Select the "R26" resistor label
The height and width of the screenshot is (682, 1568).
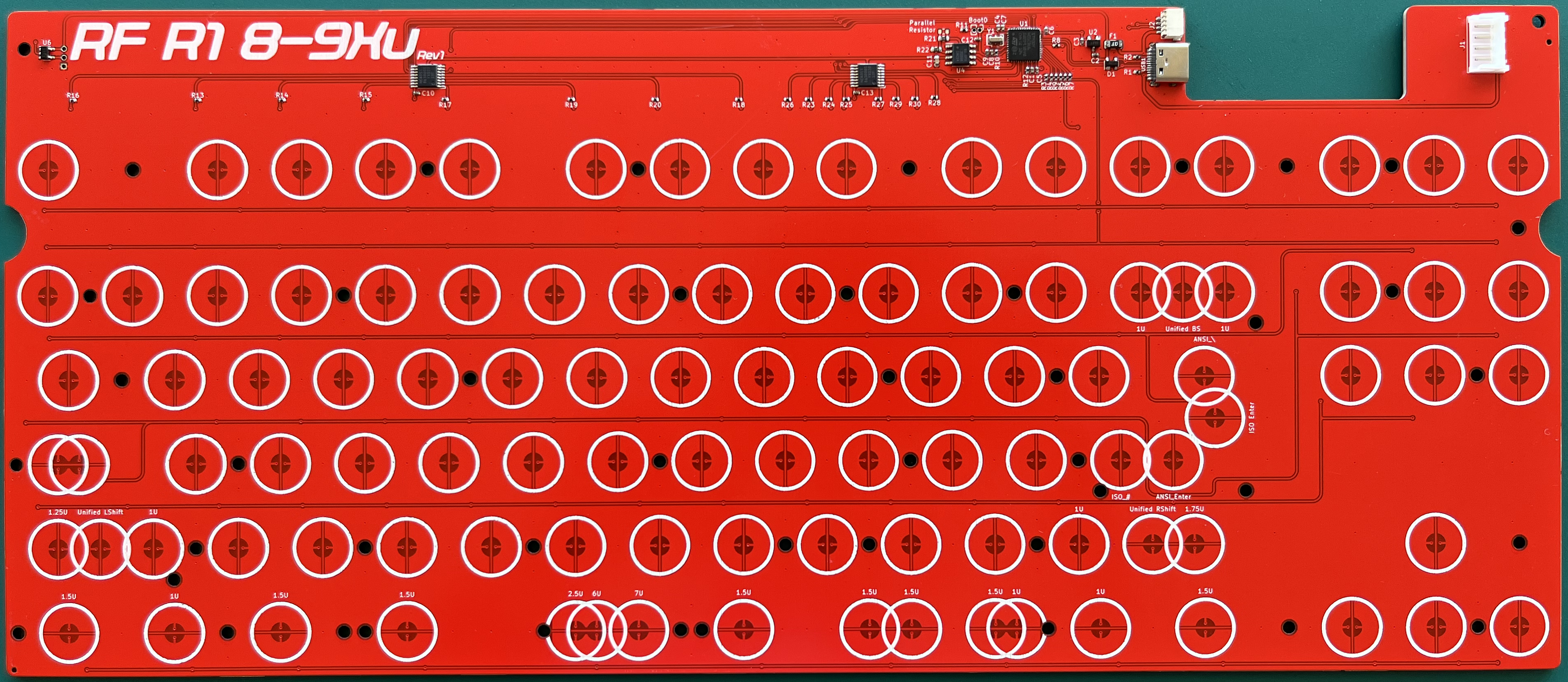tap(787, 105)
